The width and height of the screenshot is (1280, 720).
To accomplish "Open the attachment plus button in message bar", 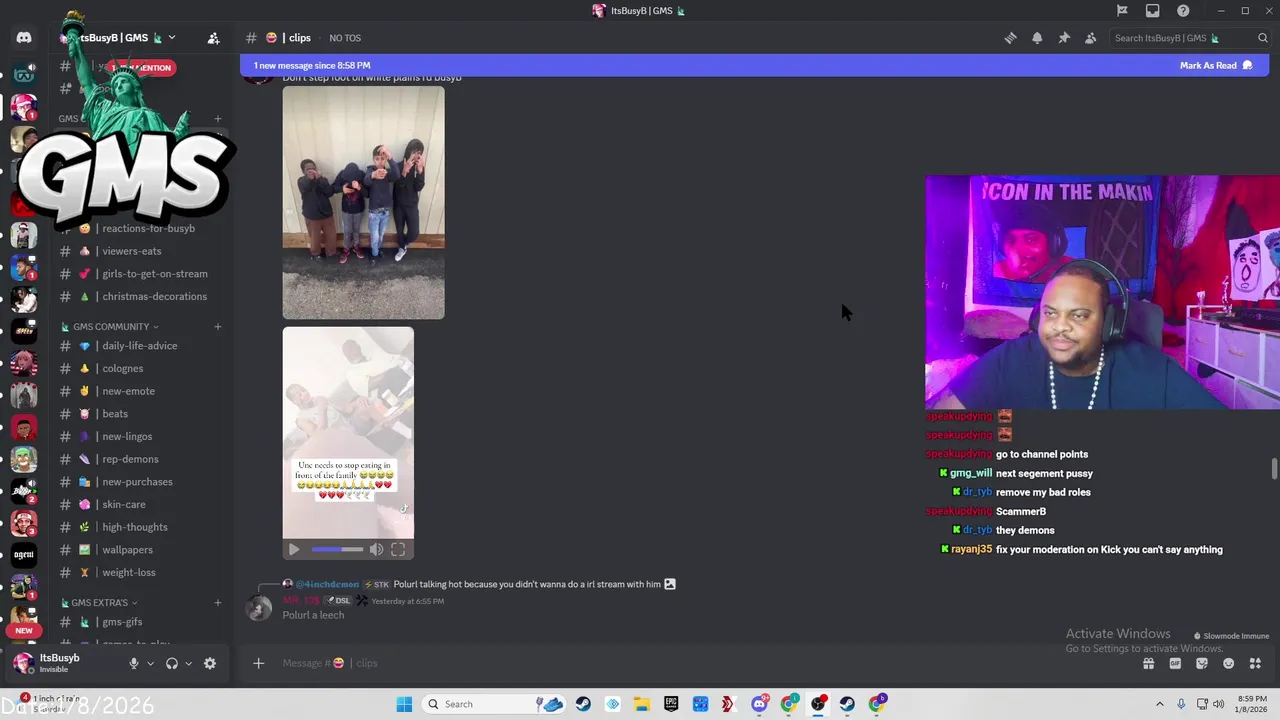I will point(258,663).
